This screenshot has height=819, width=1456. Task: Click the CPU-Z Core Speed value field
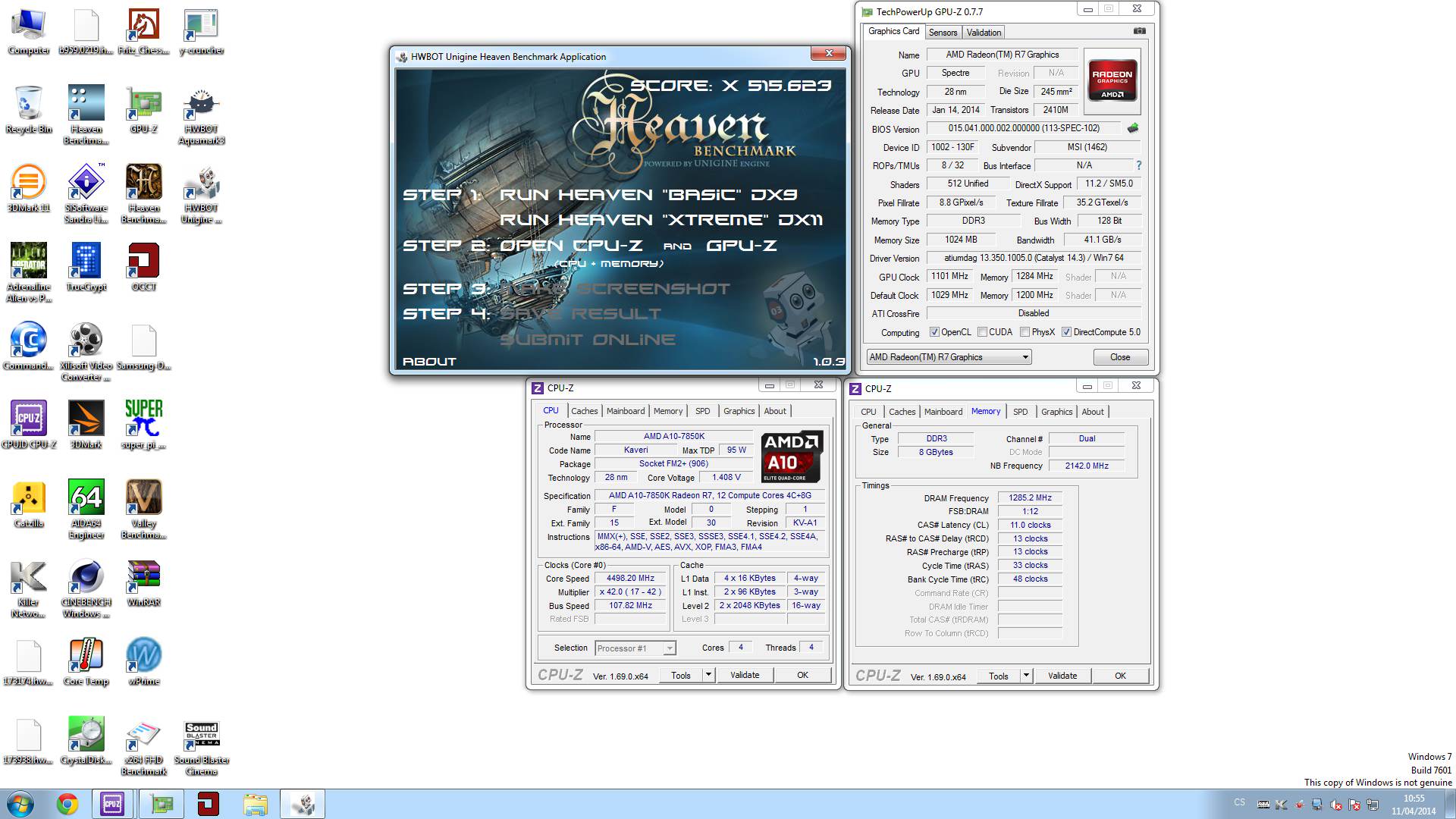(630, 578)
